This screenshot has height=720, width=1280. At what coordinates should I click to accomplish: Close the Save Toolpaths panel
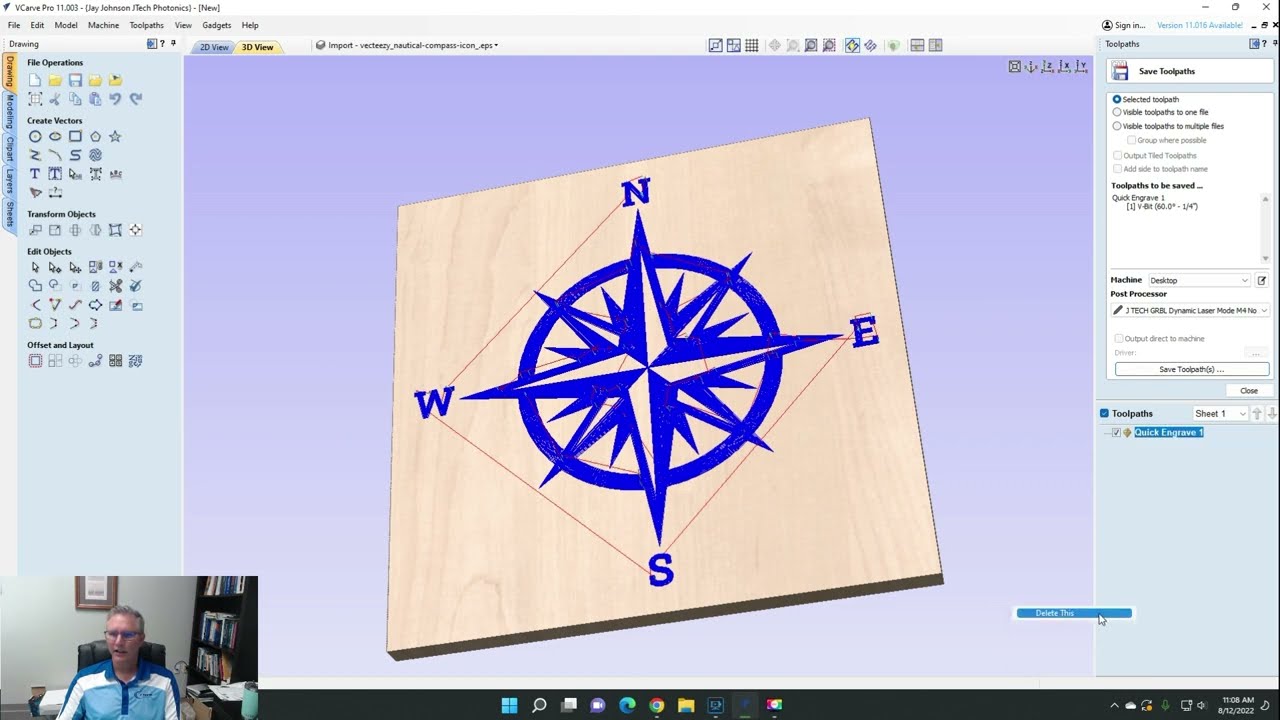coord(1249,391)
